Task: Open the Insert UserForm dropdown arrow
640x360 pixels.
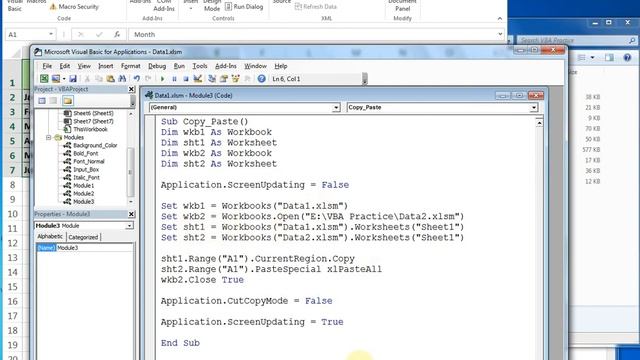Action: [x=64, y=79]
